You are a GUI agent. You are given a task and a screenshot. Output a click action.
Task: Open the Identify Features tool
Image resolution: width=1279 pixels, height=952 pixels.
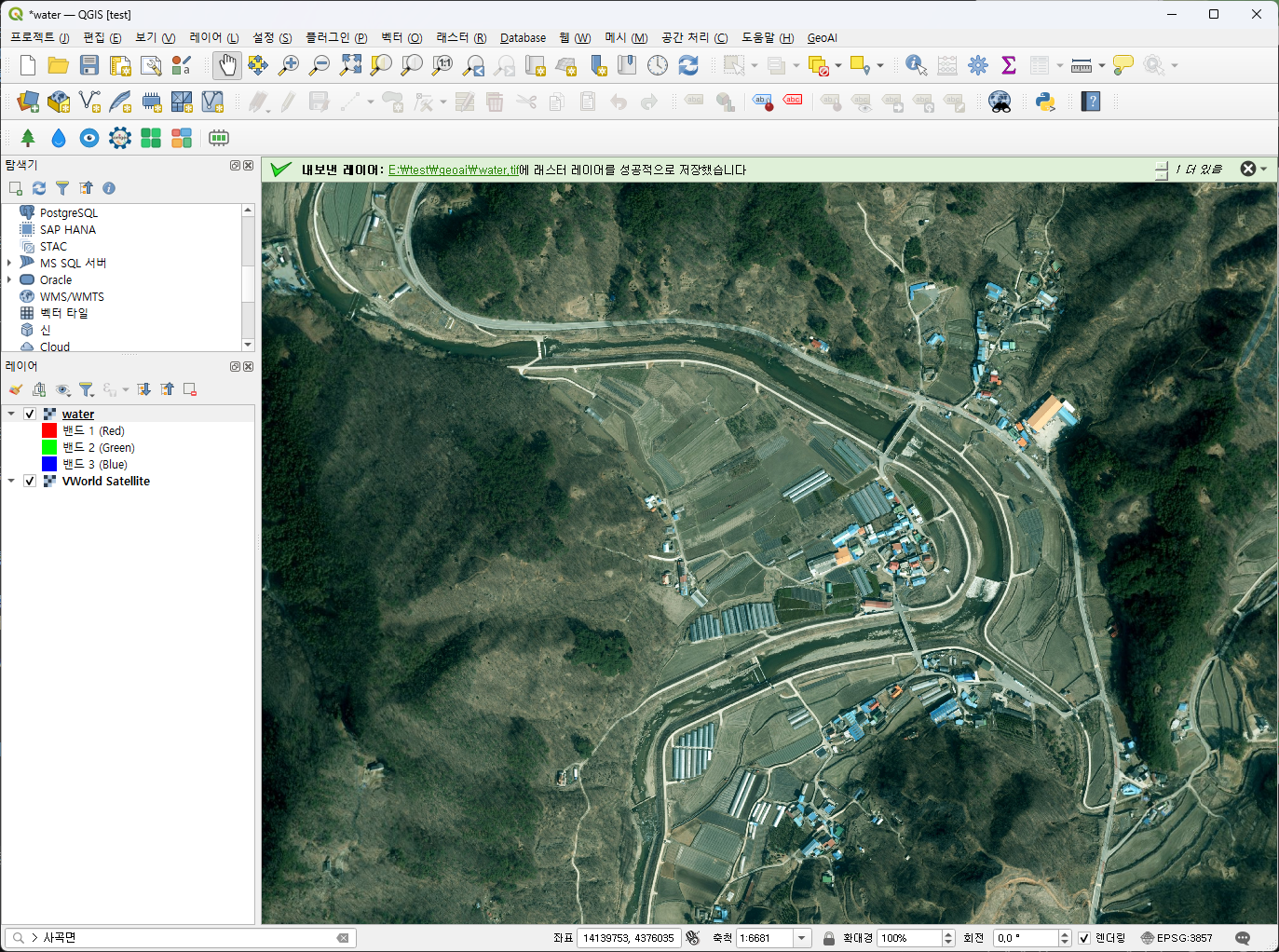point(916,65)
